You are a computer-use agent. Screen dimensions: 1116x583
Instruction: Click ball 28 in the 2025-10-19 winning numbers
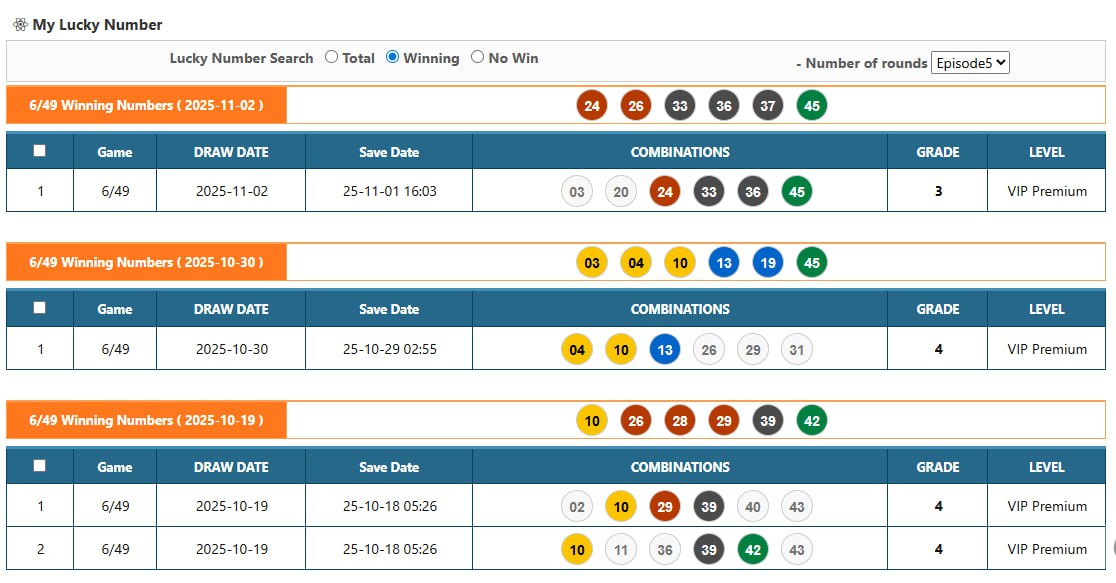(680, 421)
